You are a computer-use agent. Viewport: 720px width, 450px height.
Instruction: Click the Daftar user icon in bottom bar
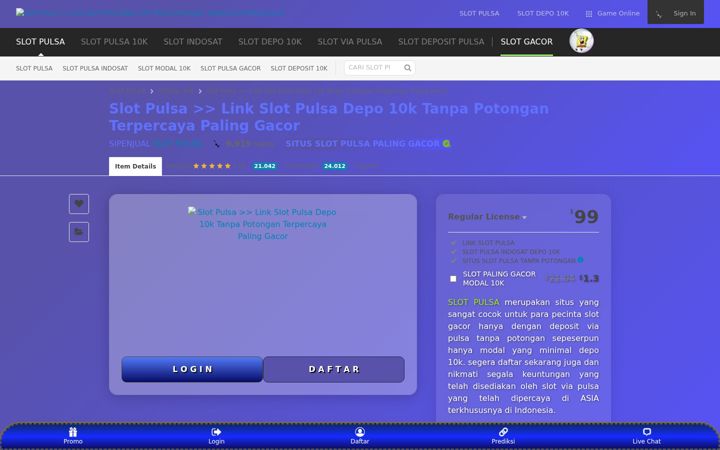[360, 432]
